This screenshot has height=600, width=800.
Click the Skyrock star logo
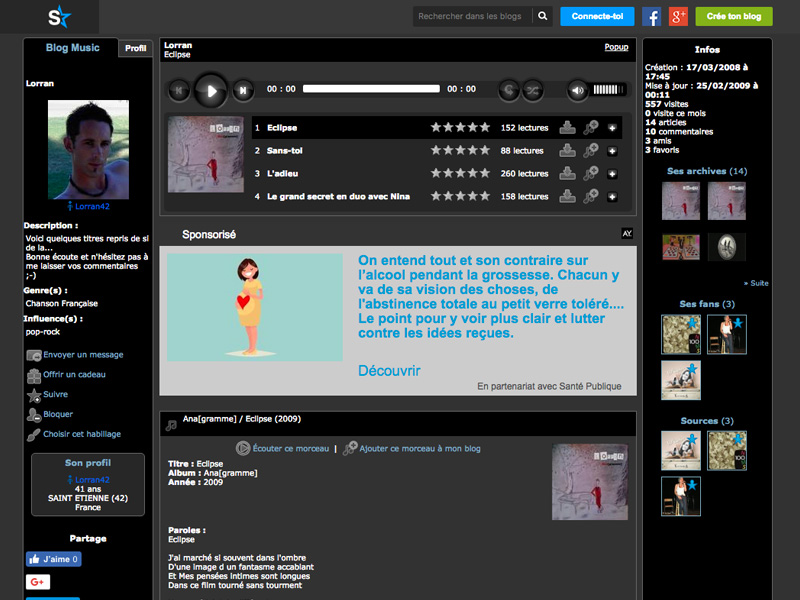pos(60,16)
